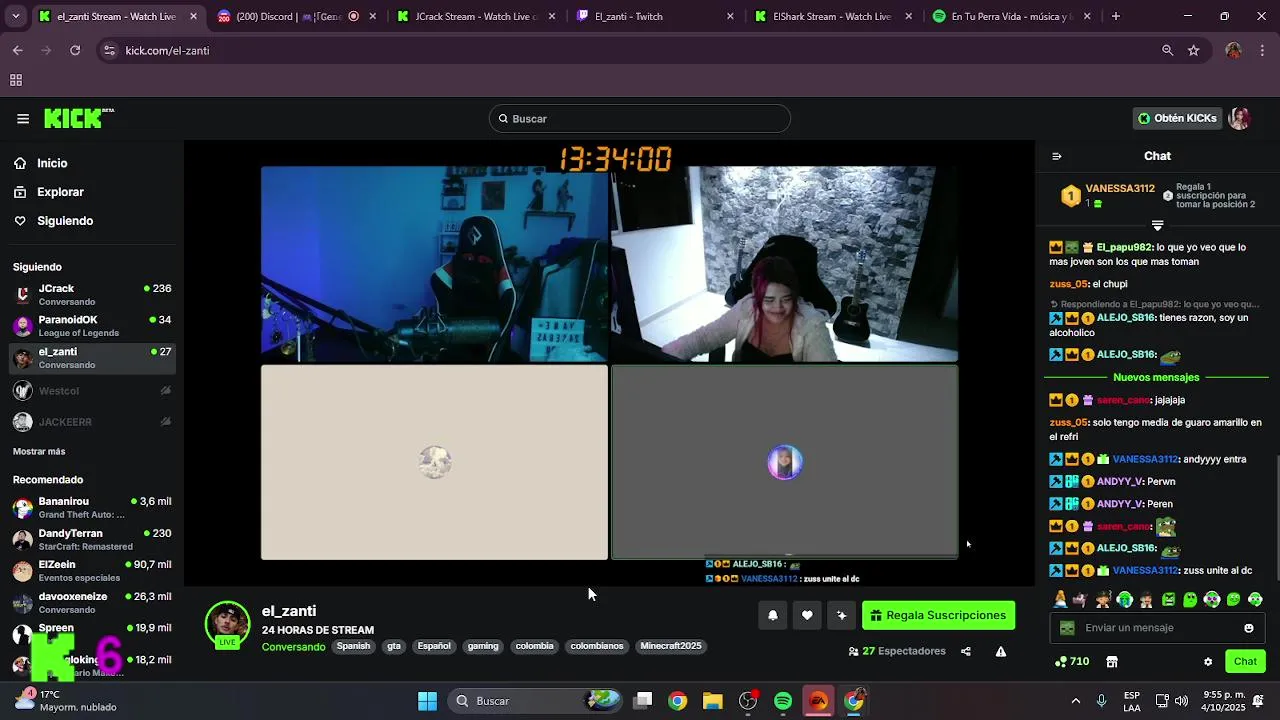This screenshot has height=720, width=1280.
Task: Open davooxeneize recommended channel
Action: point(92,603)
